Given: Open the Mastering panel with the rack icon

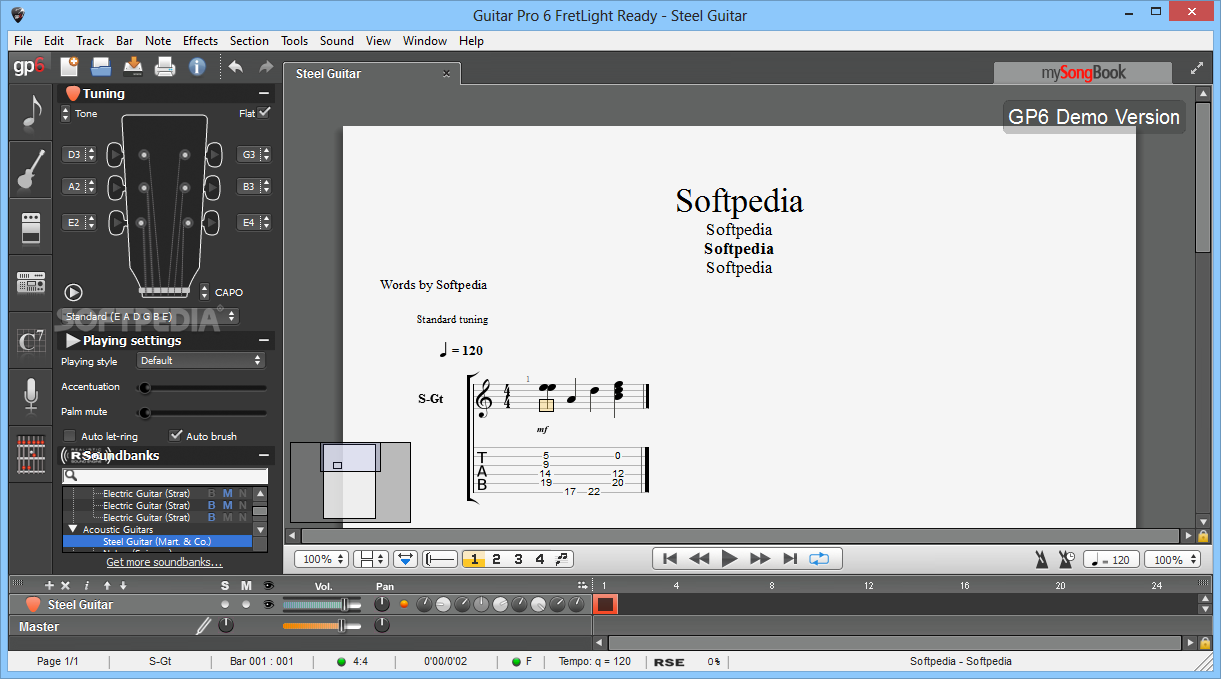Looking at the screenshot, I should pyautogui.click(x=31, y=284).
